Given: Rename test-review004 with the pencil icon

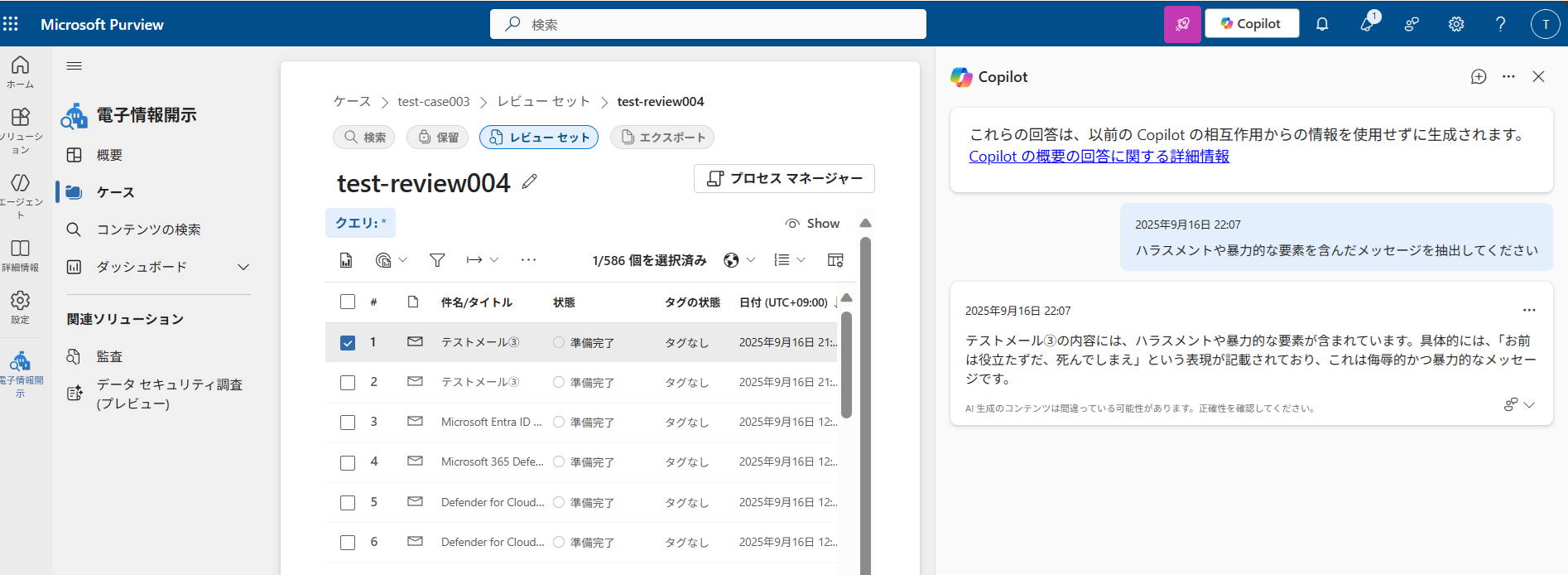Looking at the screenshot, I should tap(530, 181).
